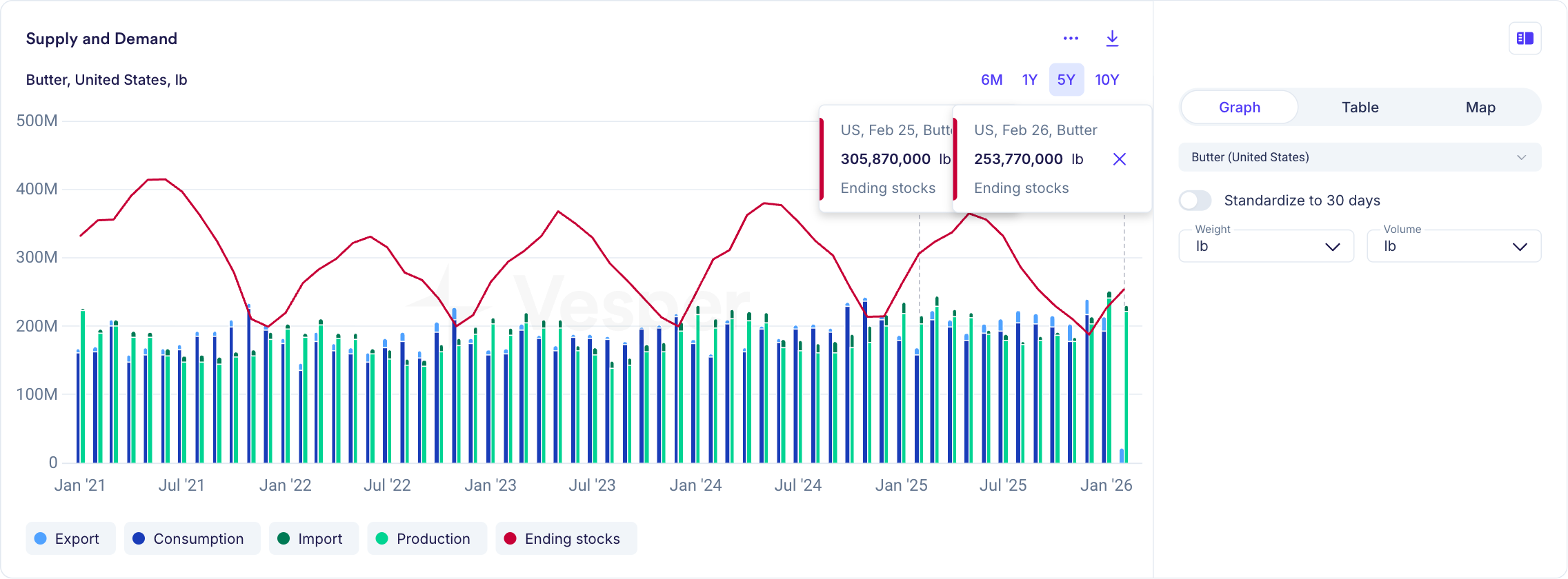The width and height of the screenshot is (1568, 579).
Task: Switch to the Map tab
Action: [x=1480, y=108]
